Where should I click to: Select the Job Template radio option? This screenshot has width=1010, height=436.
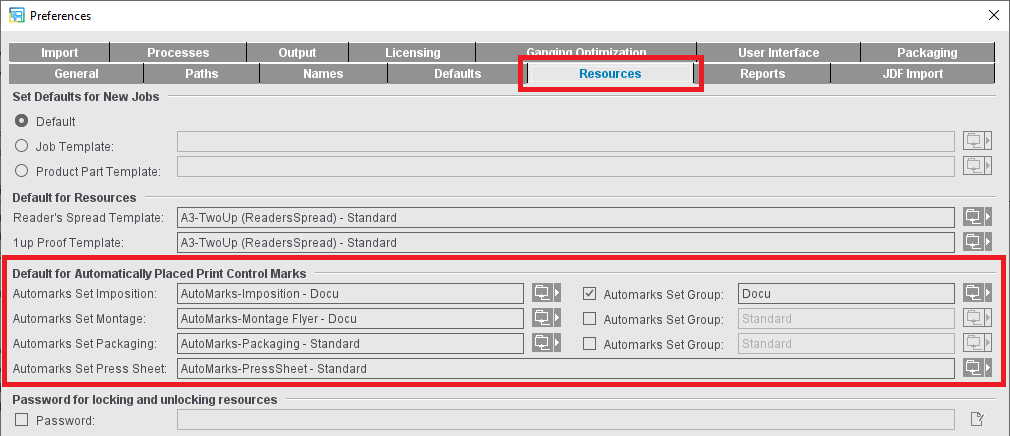[x=22, y=146]
